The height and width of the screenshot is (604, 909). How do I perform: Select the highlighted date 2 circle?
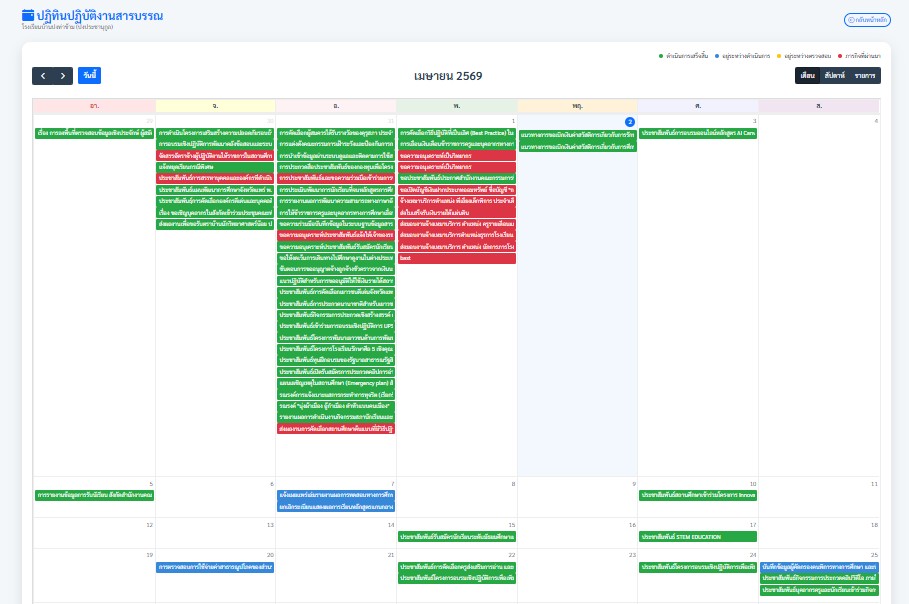[x=630, y=121]
